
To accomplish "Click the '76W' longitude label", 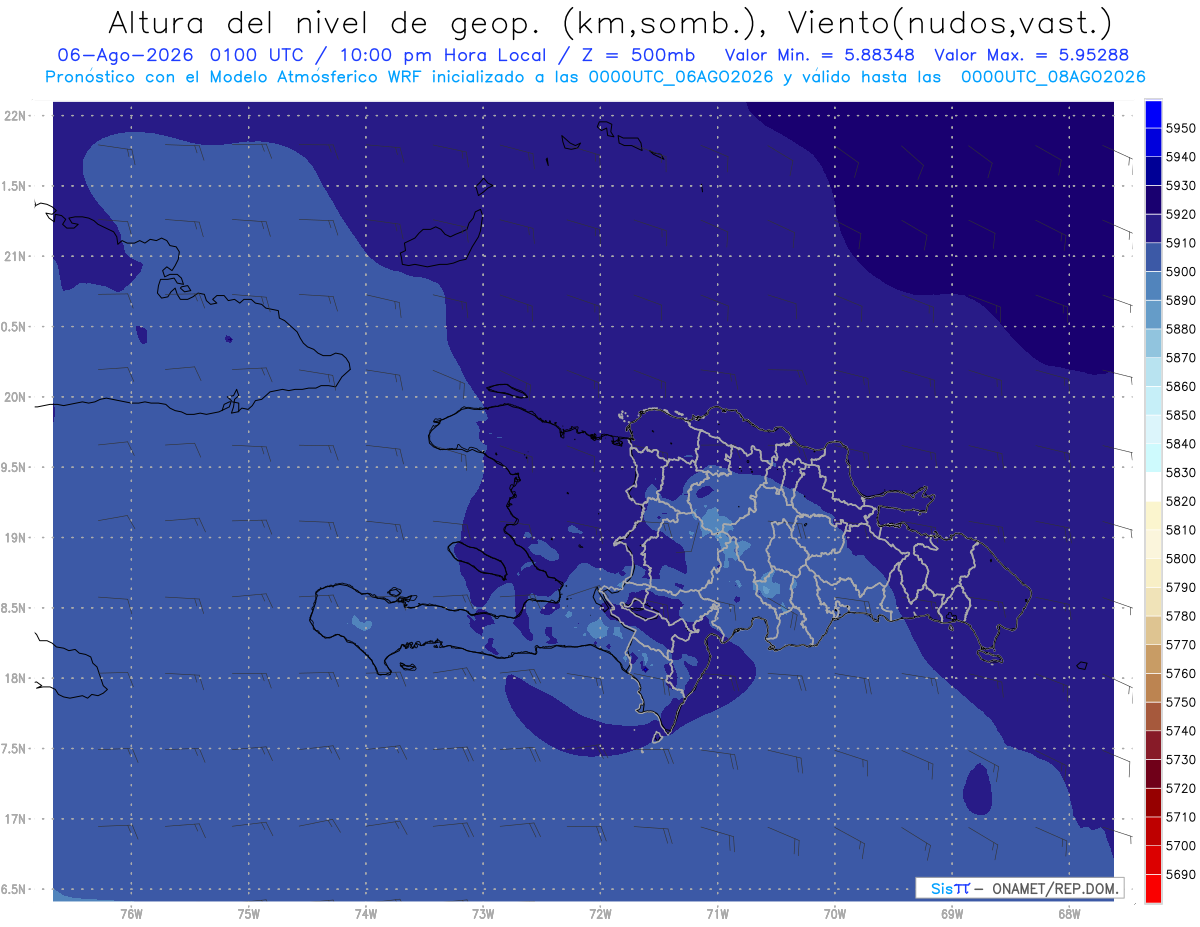I will [x=131, y=914].
